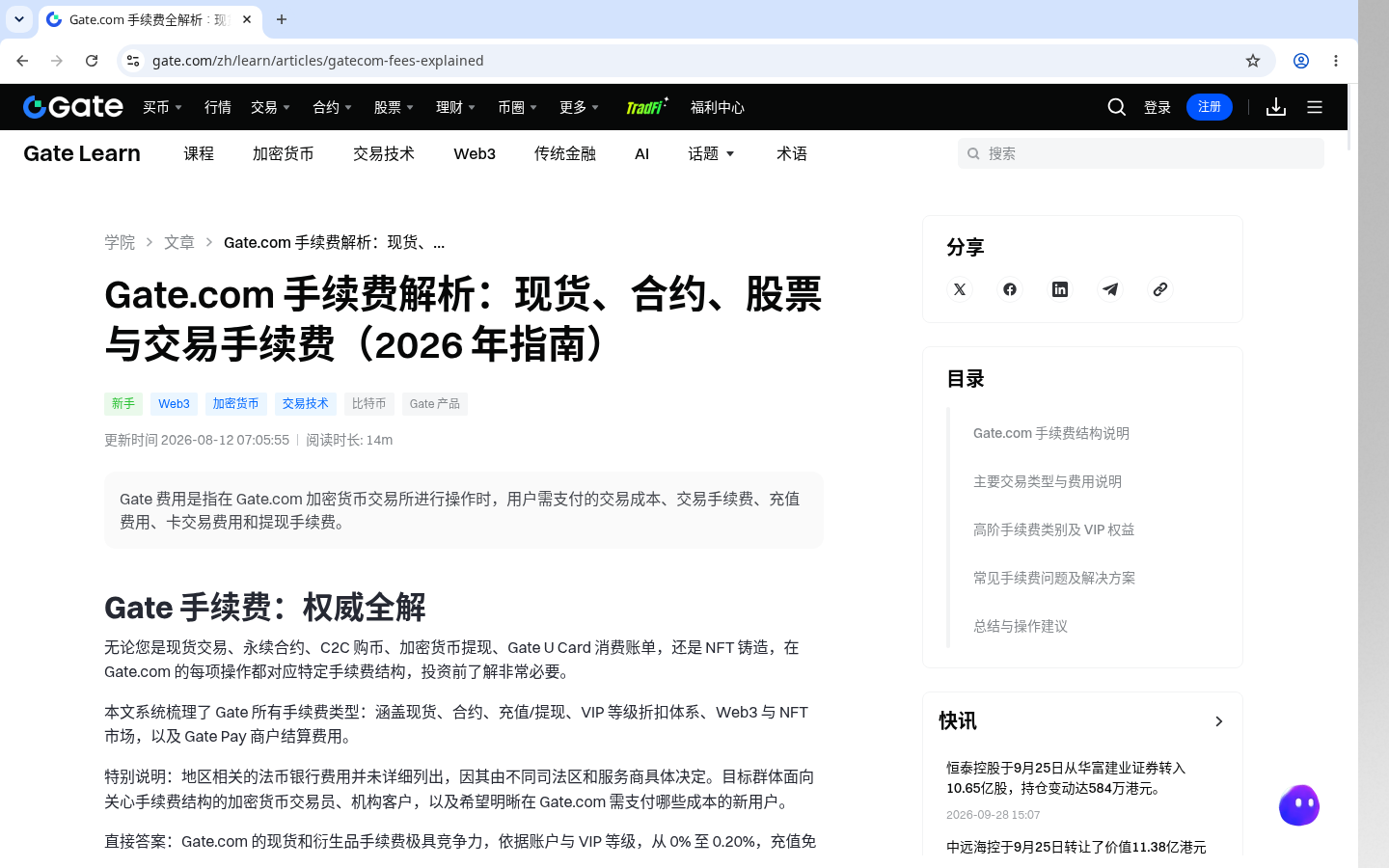View site information icon in address bar
The height and width of the screenshot is (868, 1389).
(133, 61)
